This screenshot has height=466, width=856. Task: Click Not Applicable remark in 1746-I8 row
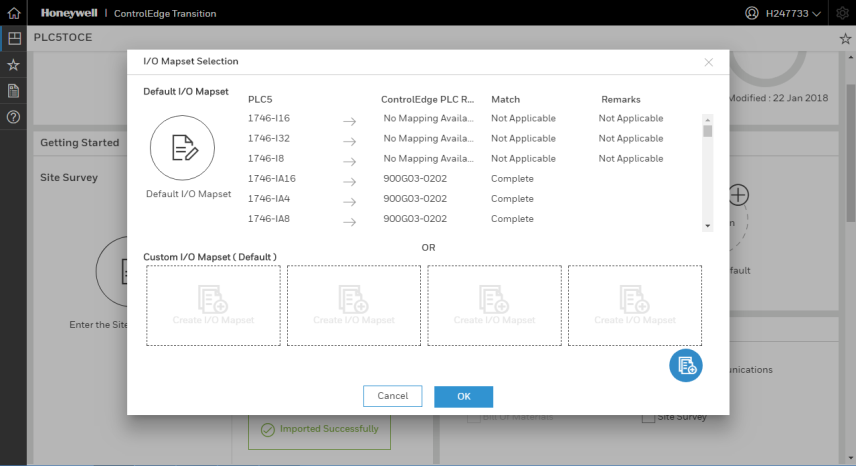631,158
